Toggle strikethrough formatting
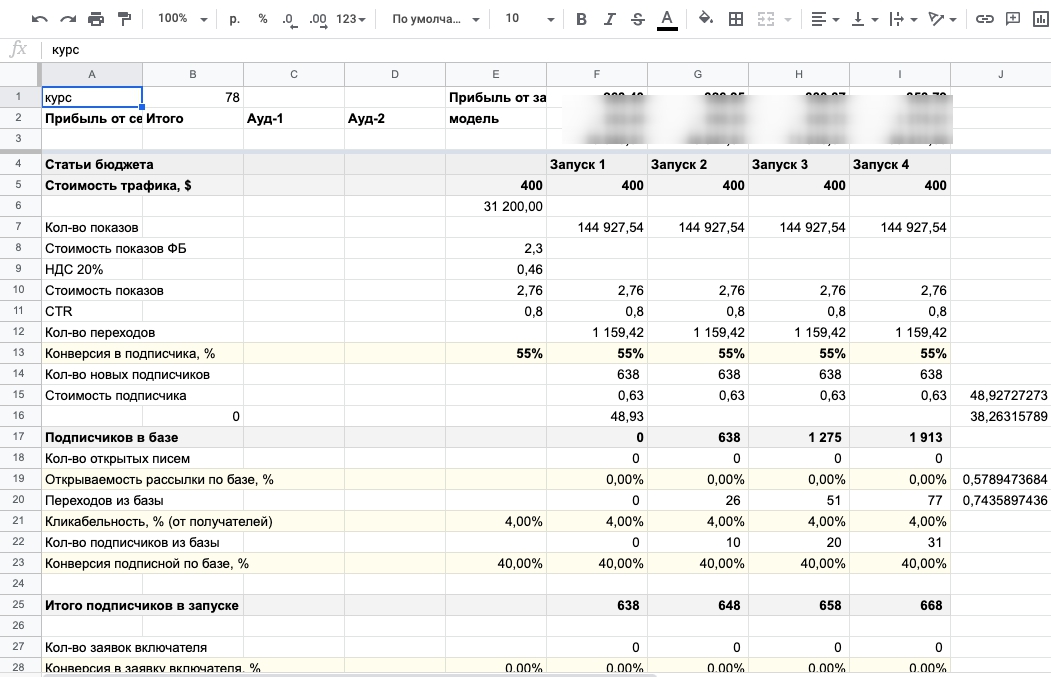This screenshot has width=1051, height=677. [638, 19]
